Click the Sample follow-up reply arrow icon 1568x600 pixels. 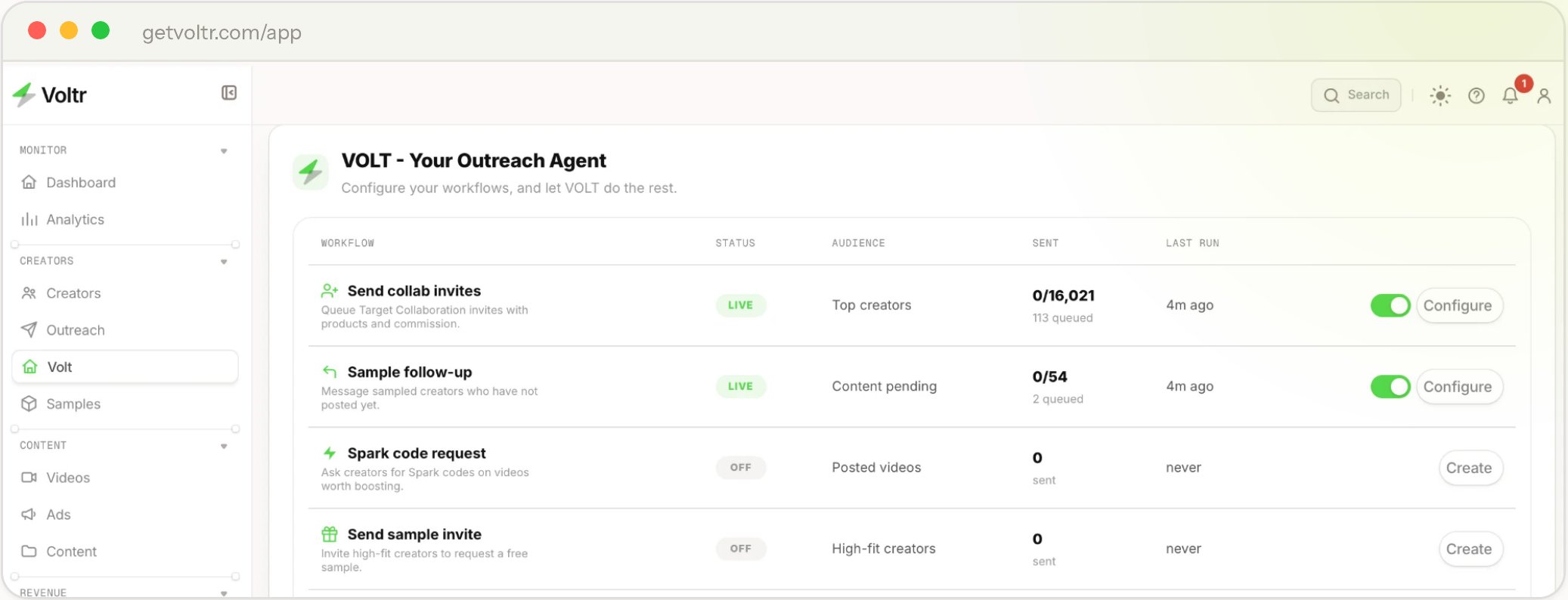[x=330, y=371]
